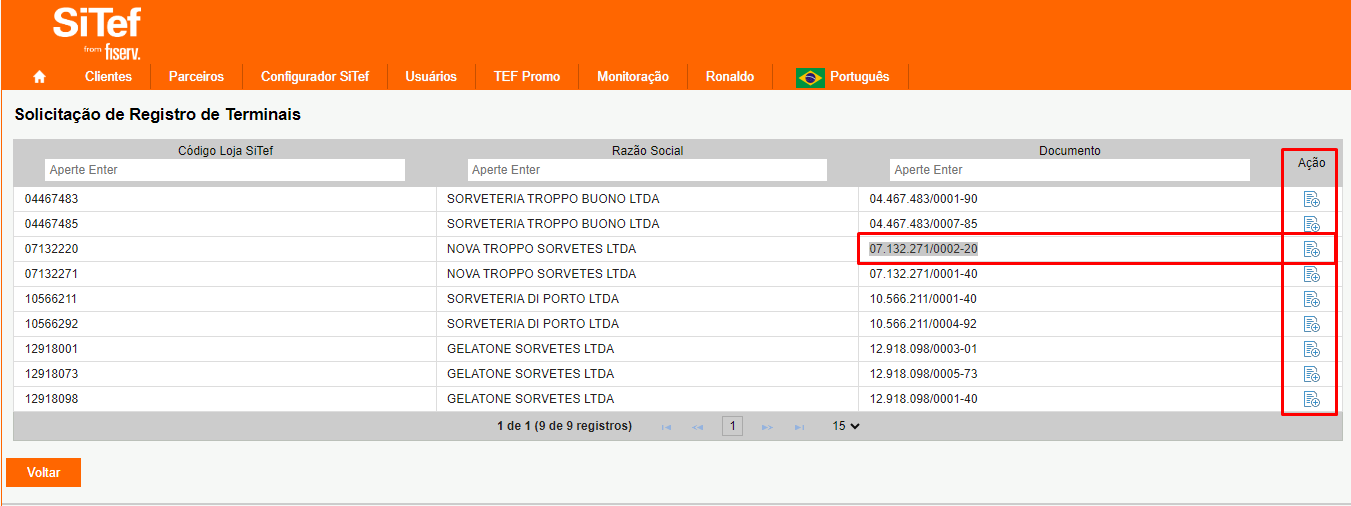Click the Voltar button
Viewport: 1351px width, 506px height.
[43, 473]
